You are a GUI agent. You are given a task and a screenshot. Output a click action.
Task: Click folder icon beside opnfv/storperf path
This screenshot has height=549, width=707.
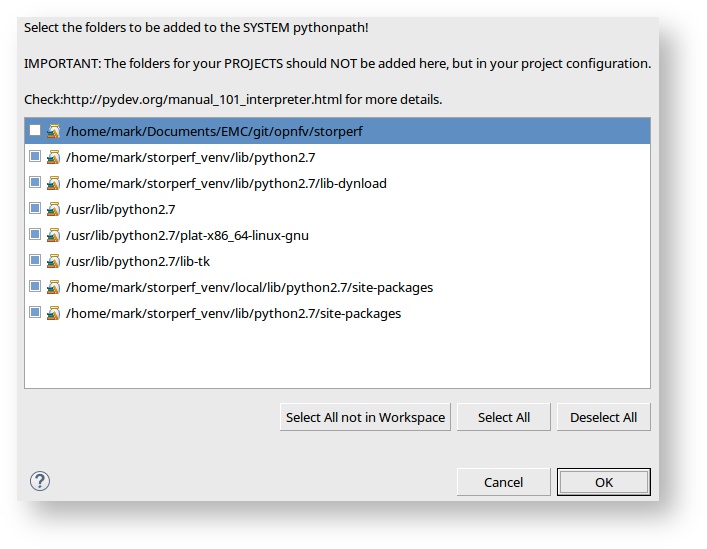[53, 131]
